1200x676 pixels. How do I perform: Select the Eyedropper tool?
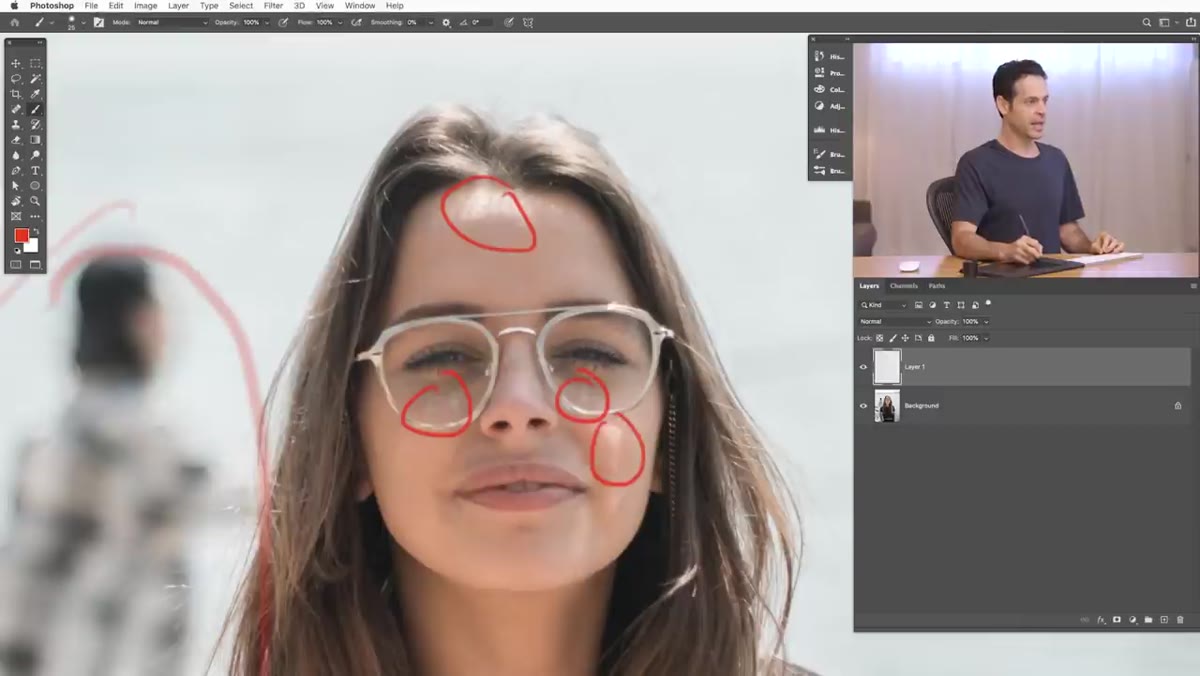[x=35, y=94]
